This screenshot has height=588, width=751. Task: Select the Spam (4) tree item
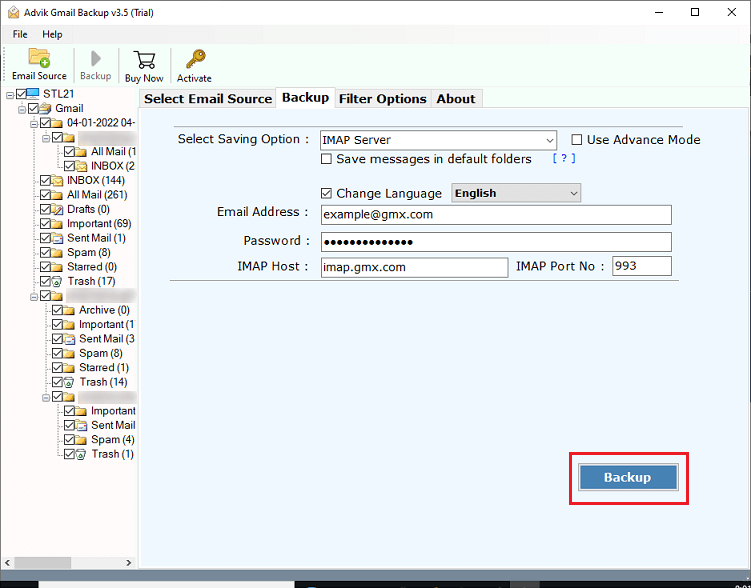click(x=113, y=440)
